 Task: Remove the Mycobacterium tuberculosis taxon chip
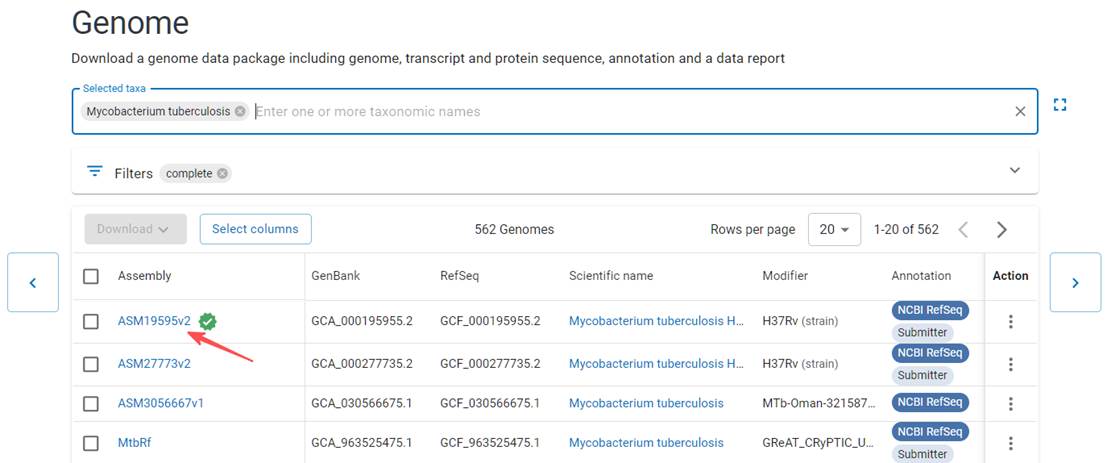pyautogui.click(x=240, y=111)
